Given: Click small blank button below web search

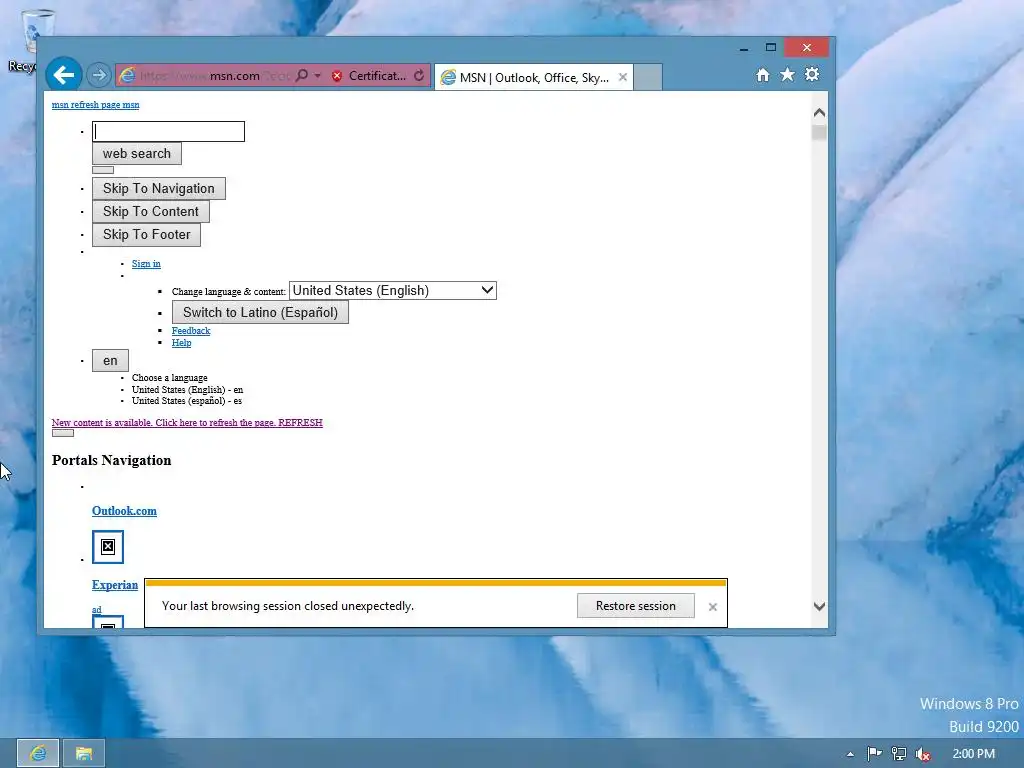Looking at the screenshot, I should tap(103, 170).
